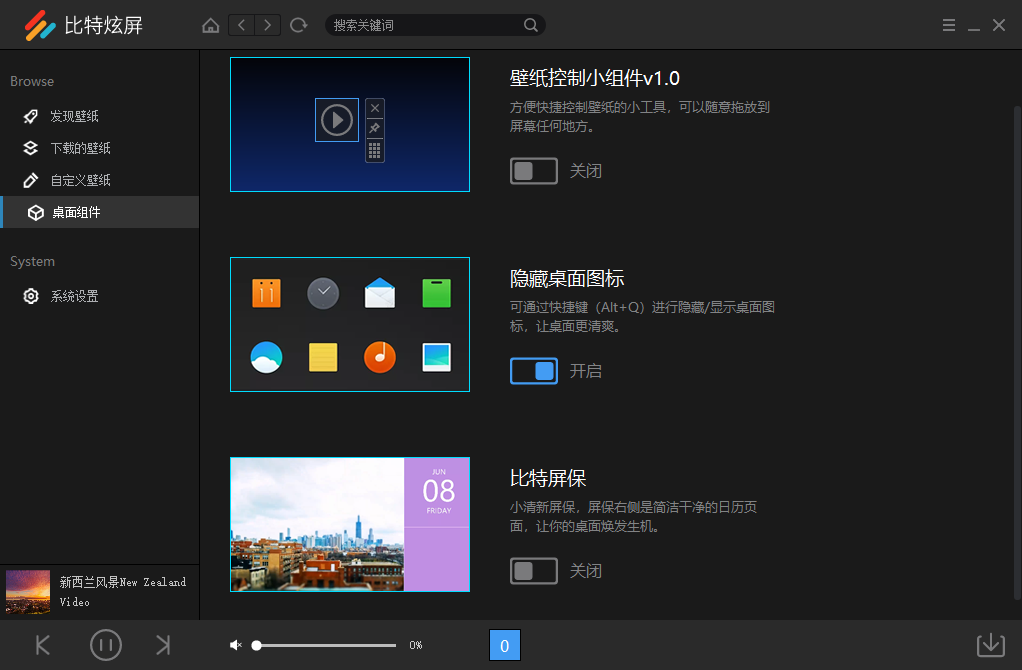Click the 新西兰风景New Zealand Video title
Viewport: 1022px width, 670px height.
(123, 592)
